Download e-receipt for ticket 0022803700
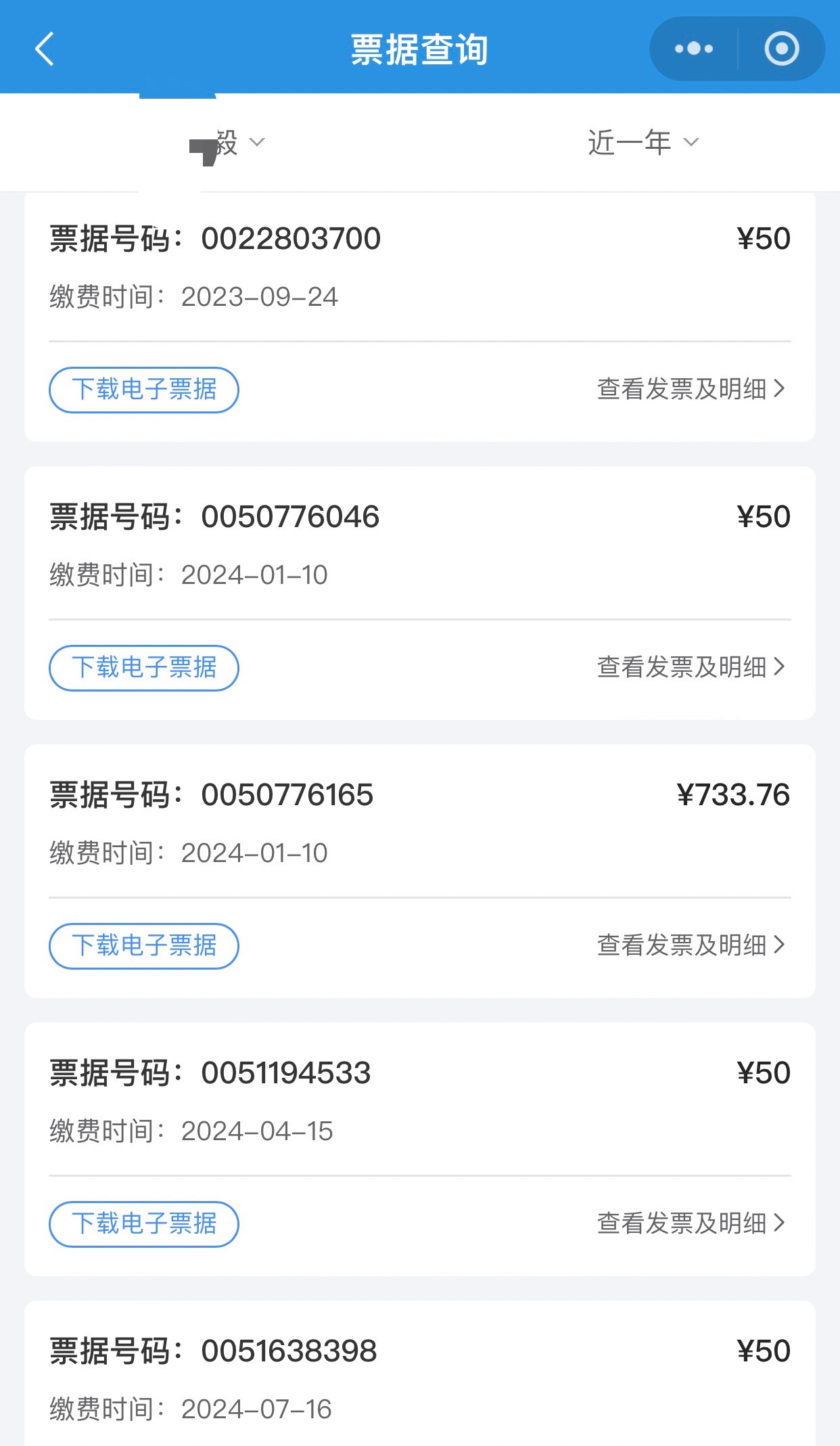 pyautogui.click(x=144, y=390)
